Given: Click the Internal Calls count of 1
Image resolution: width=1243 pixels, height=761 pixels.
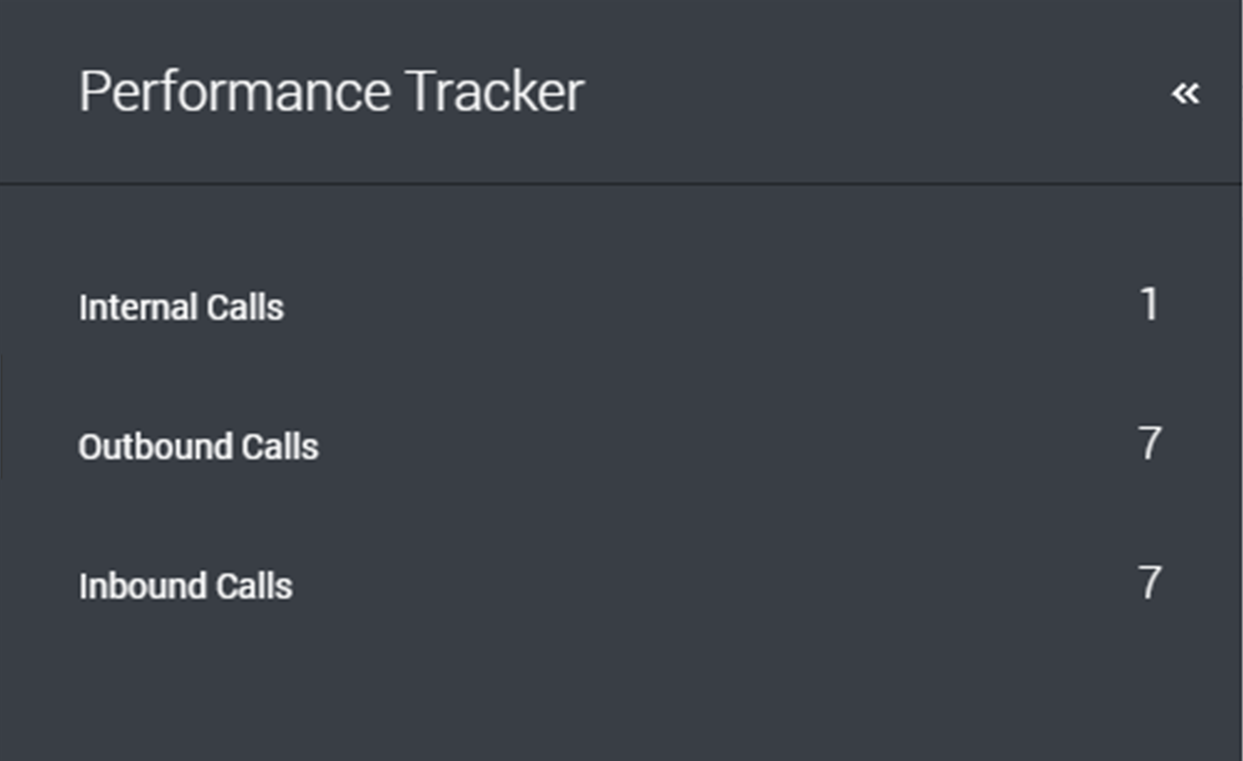Looking at the screenshot, I should [x=1150, y=305].
